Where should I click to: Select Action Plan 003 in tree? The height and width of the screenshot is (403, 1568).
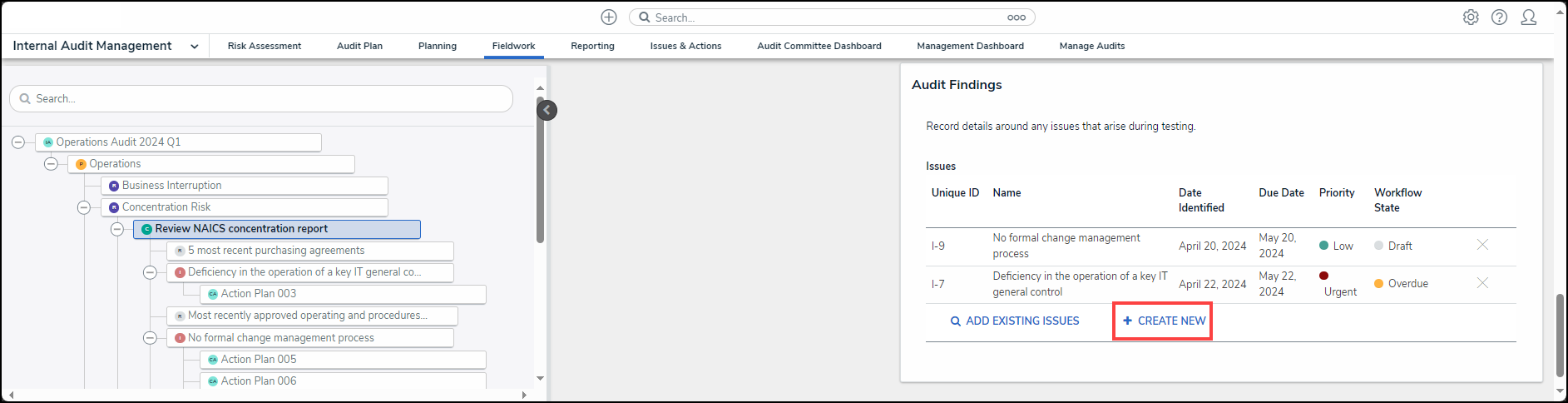point(259,294)
